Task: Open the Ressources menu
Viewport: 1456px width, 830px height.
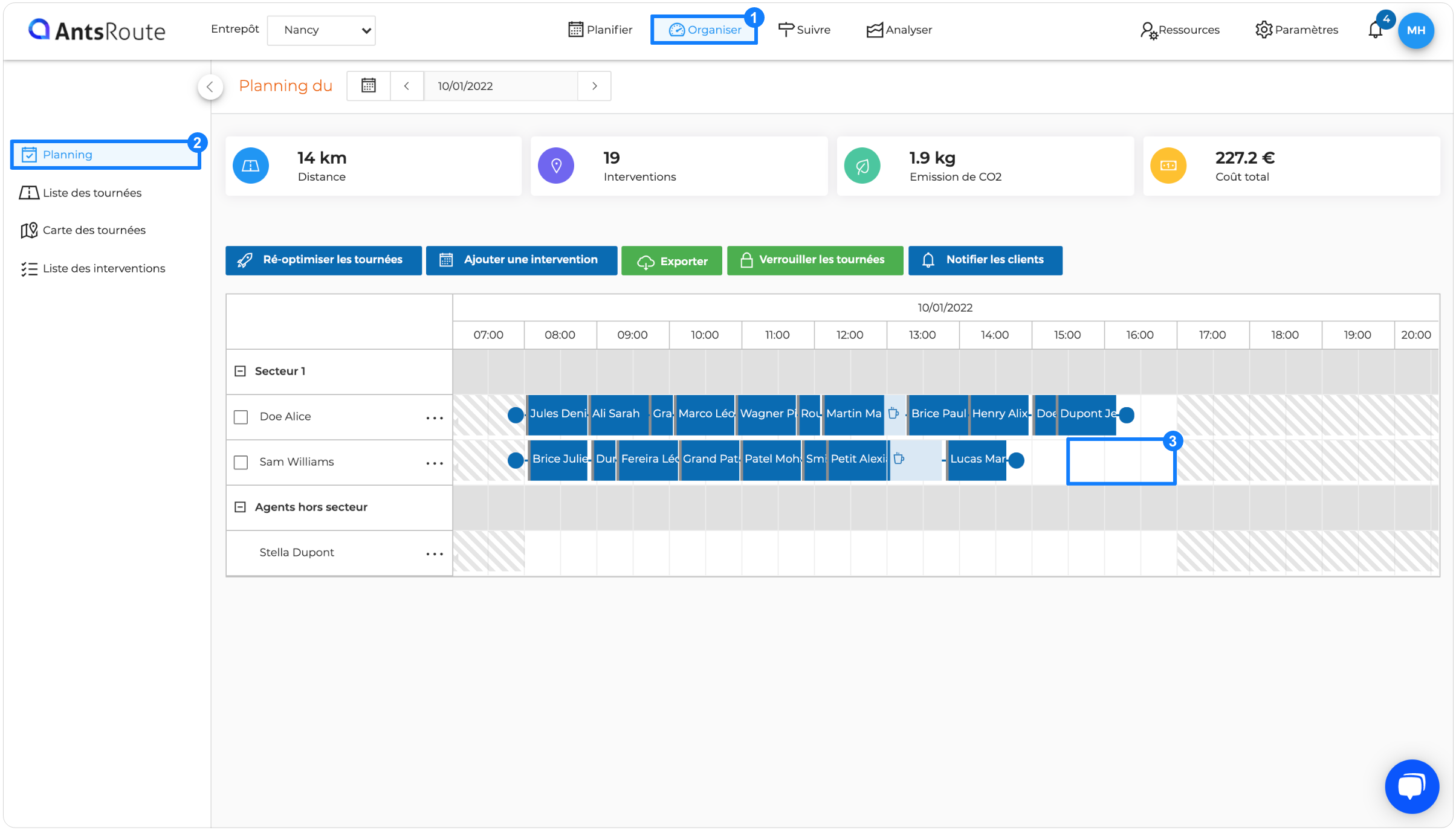Action: (x=1179, y=30)
